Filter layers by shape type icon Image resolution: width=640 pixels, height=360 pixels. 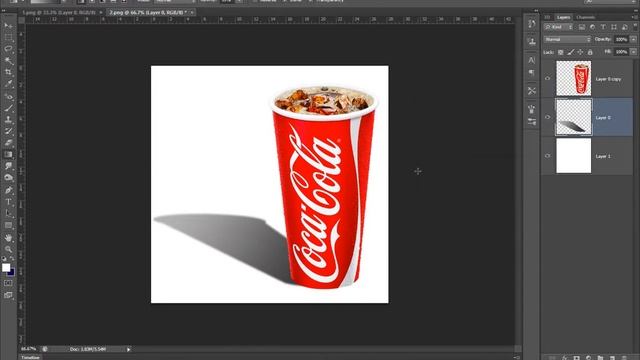tap(613, 27)
